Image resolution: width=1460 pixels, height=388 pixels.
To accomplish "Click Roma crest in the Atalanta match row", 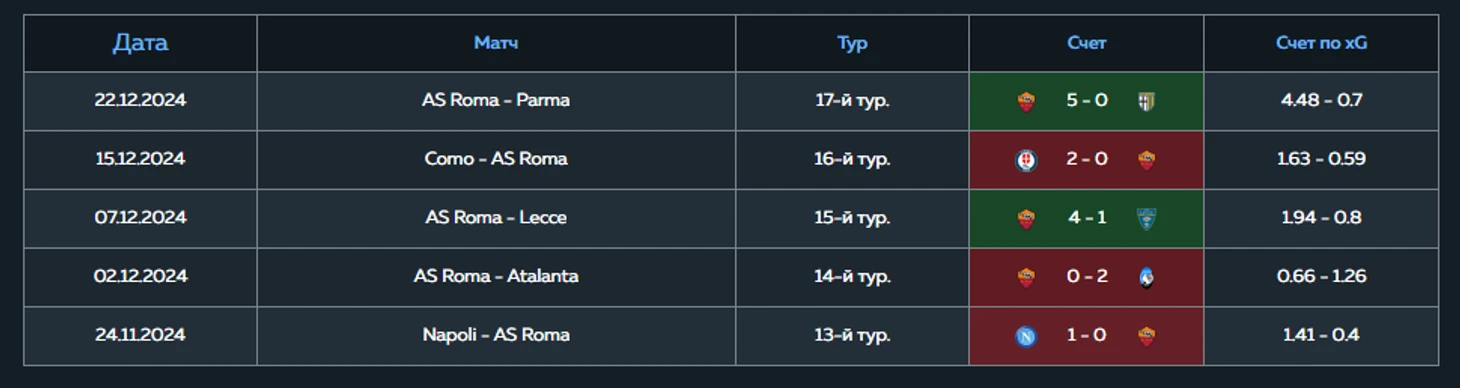I will click(1026, 277).
